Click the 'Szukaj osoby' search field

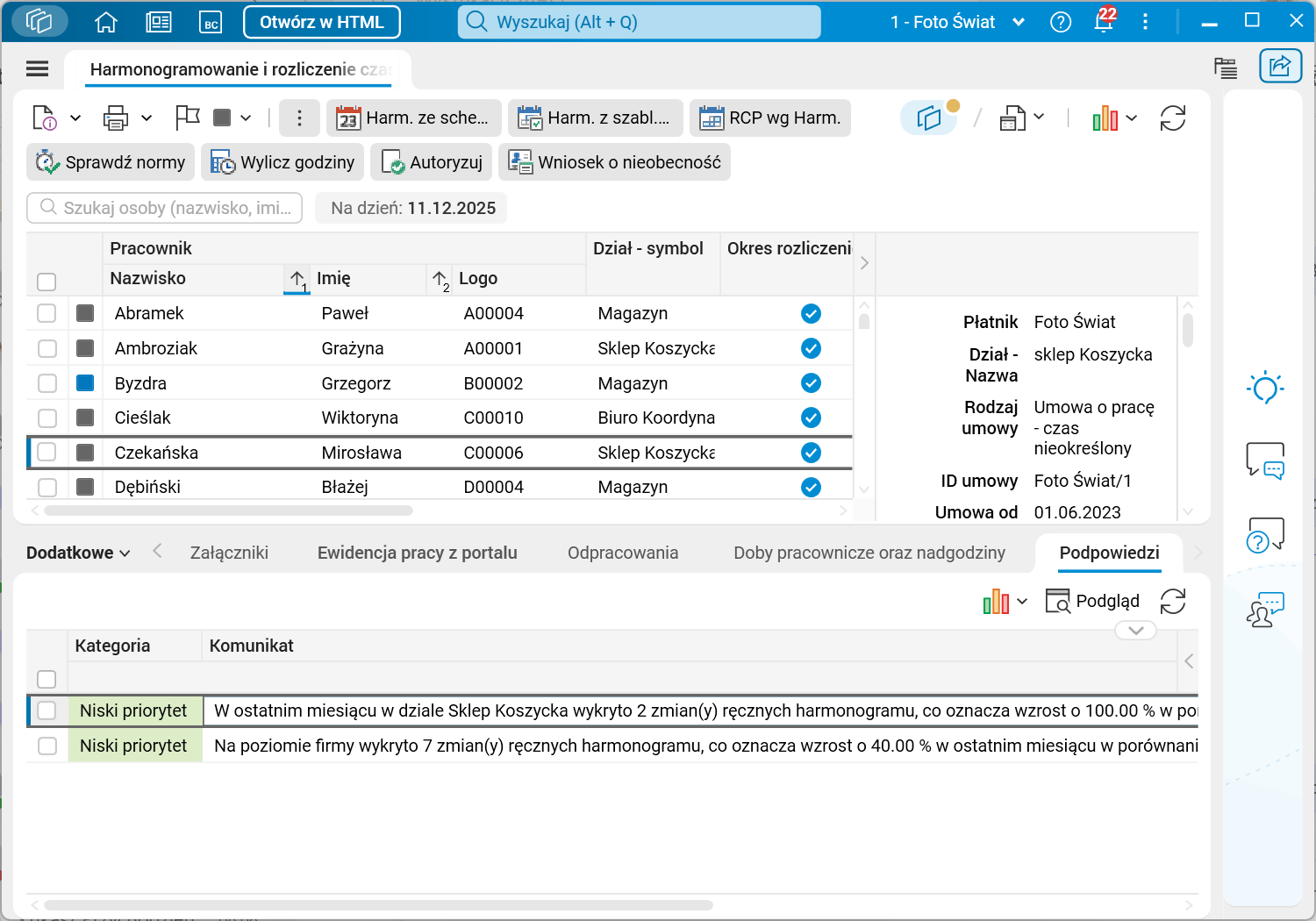click(165, 208)
